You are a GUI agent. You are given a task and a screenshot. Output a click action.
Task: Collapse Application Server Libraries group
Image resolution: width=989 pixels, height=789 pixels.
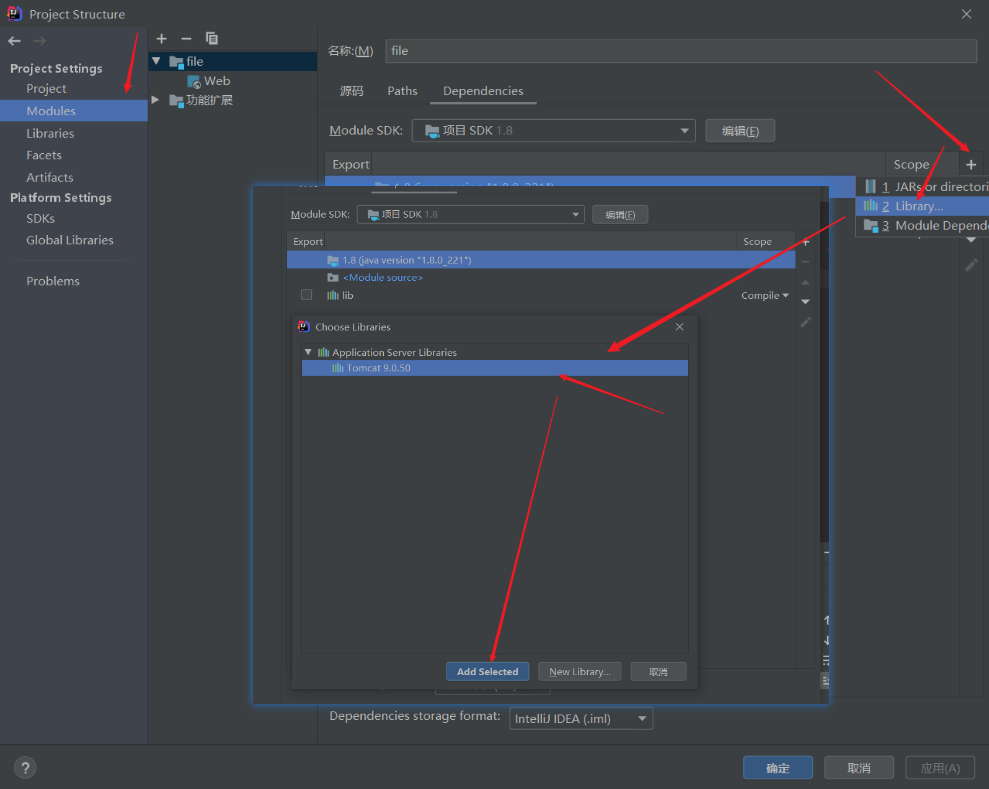pos(308,352)
